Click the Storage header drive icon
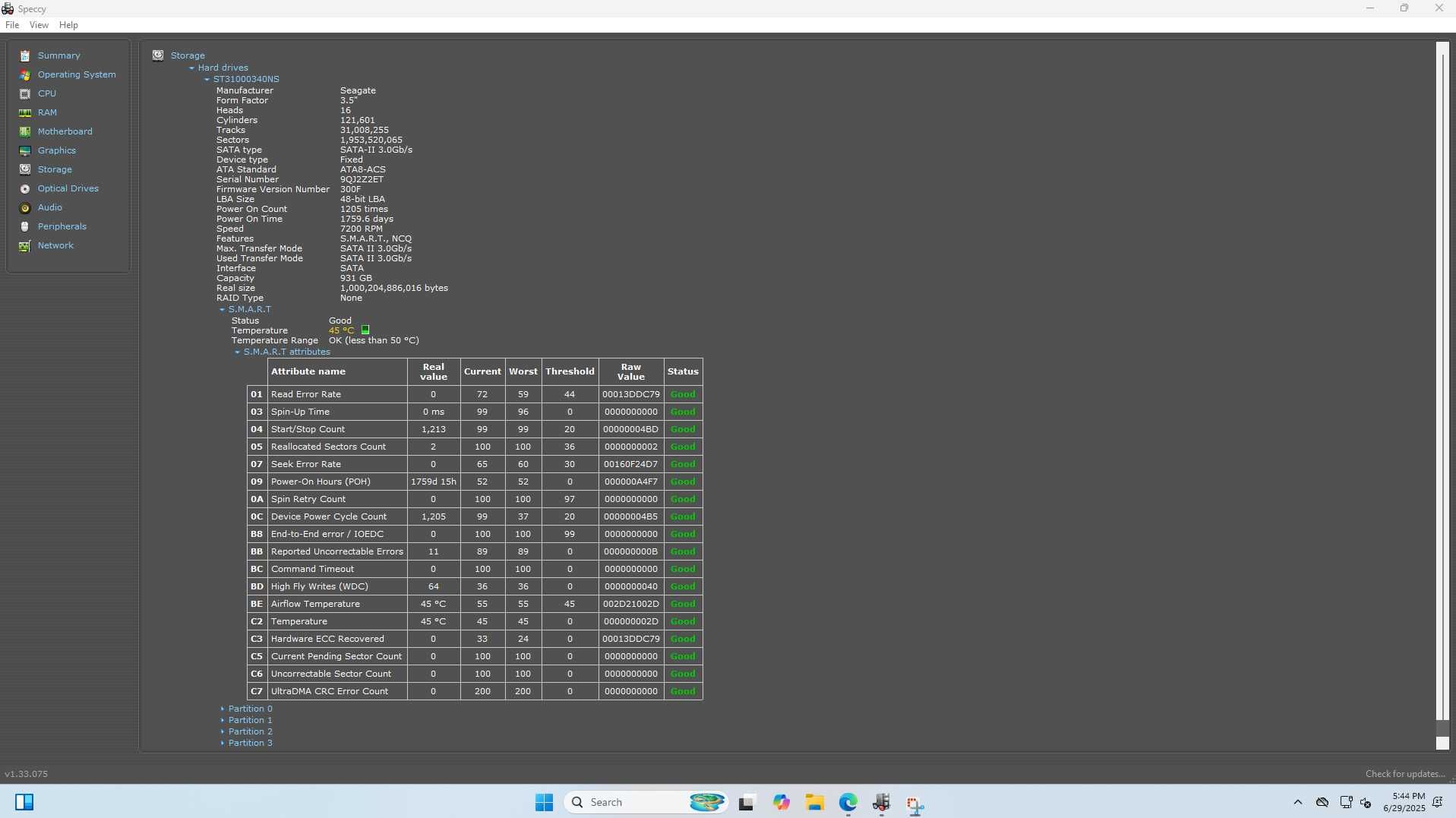Image resolution: width=1456 pixels, height=818 pixels. click(158, 55)
